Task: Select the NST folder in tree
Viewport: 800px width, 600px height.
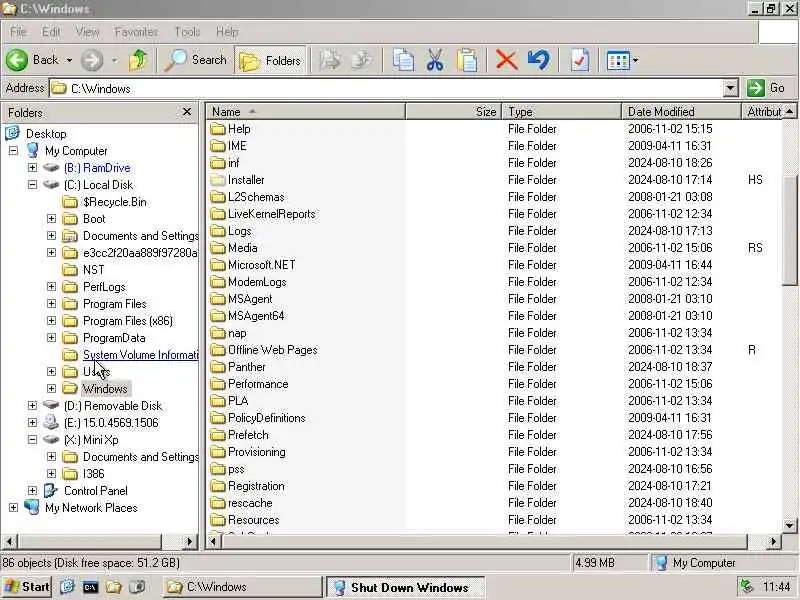Action: (93, 270)
